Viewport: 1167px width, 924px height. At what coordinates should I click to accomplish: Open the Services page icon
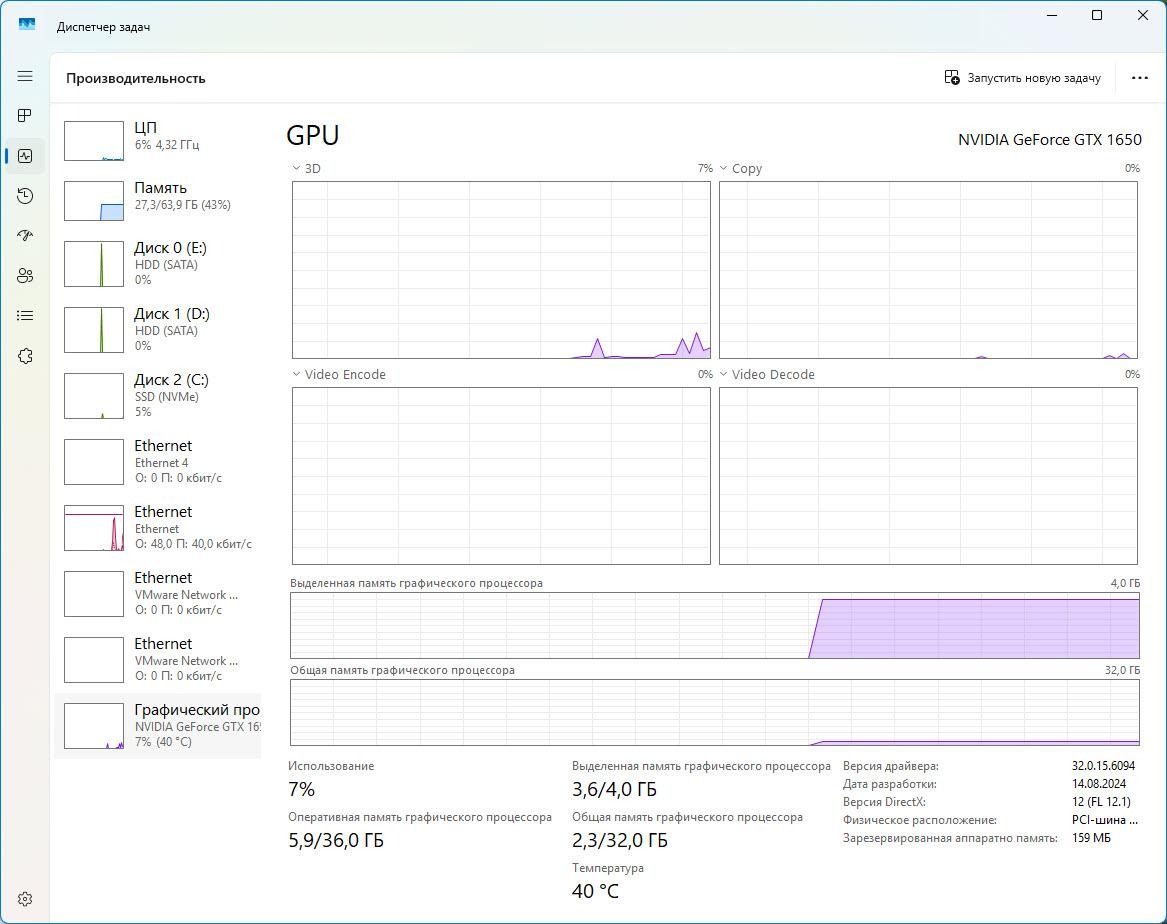[25, 355]
